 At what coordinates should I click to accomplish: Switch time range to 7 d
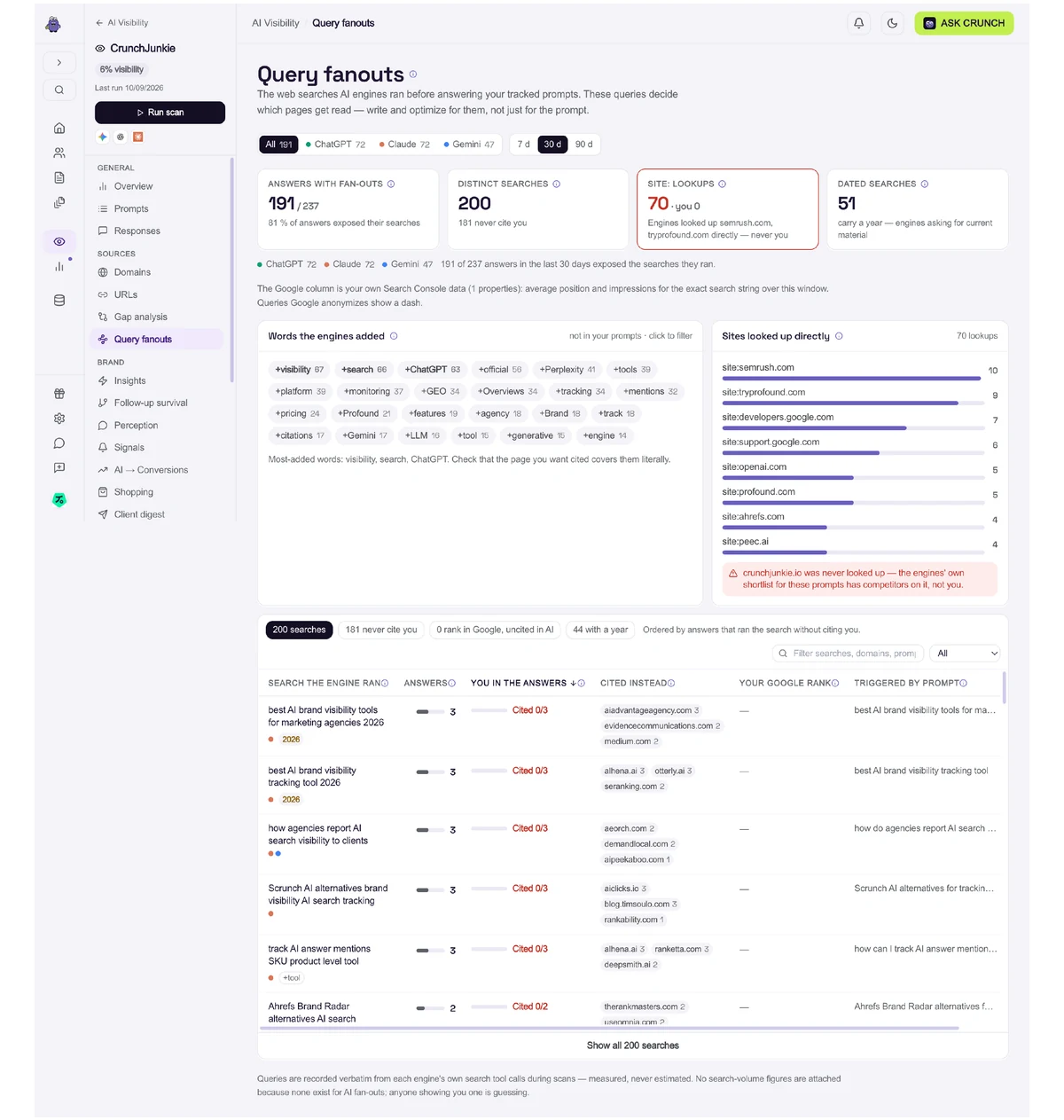[x=524, y=145]
